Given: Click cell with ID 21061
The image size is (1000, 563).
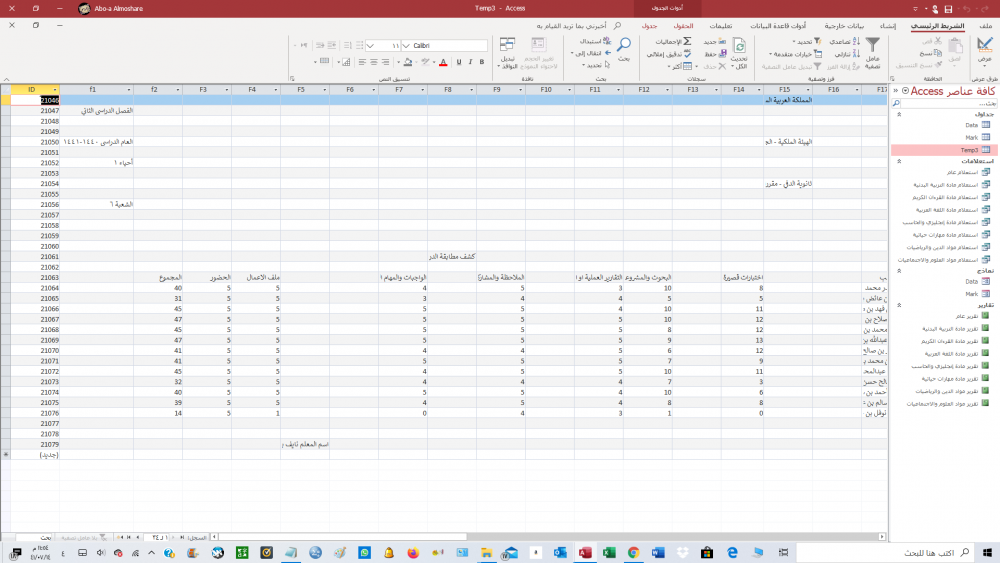Looking at the screenshot, I should point(36,257).
